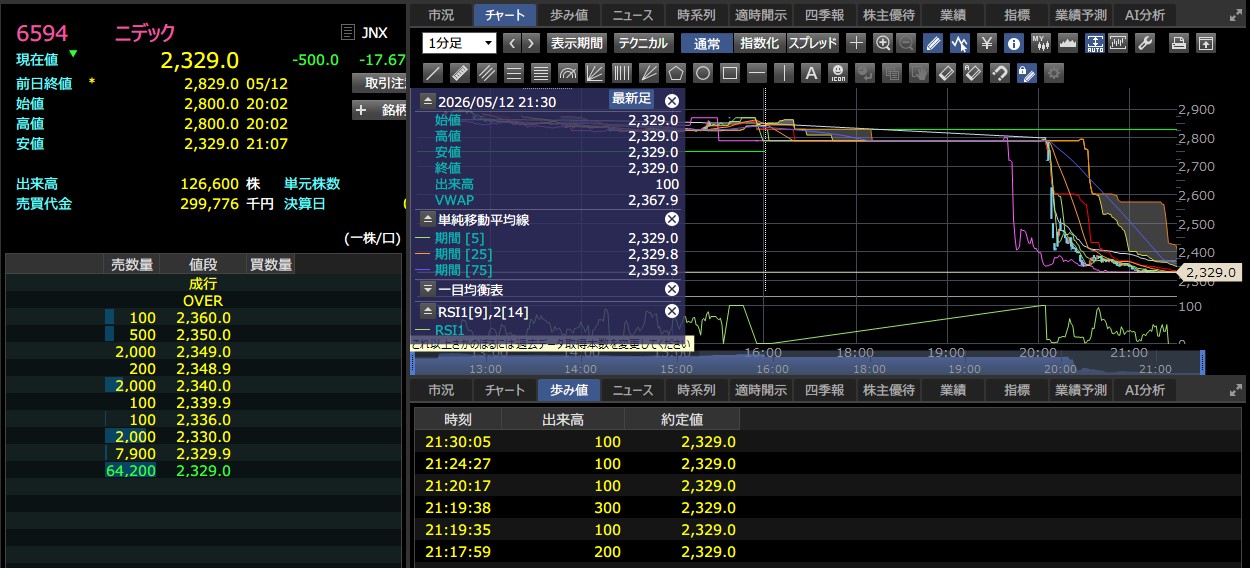The image size is (1250, 568).
Task: Click the zoom-in magnifier icon
Action: coord(883,43)
